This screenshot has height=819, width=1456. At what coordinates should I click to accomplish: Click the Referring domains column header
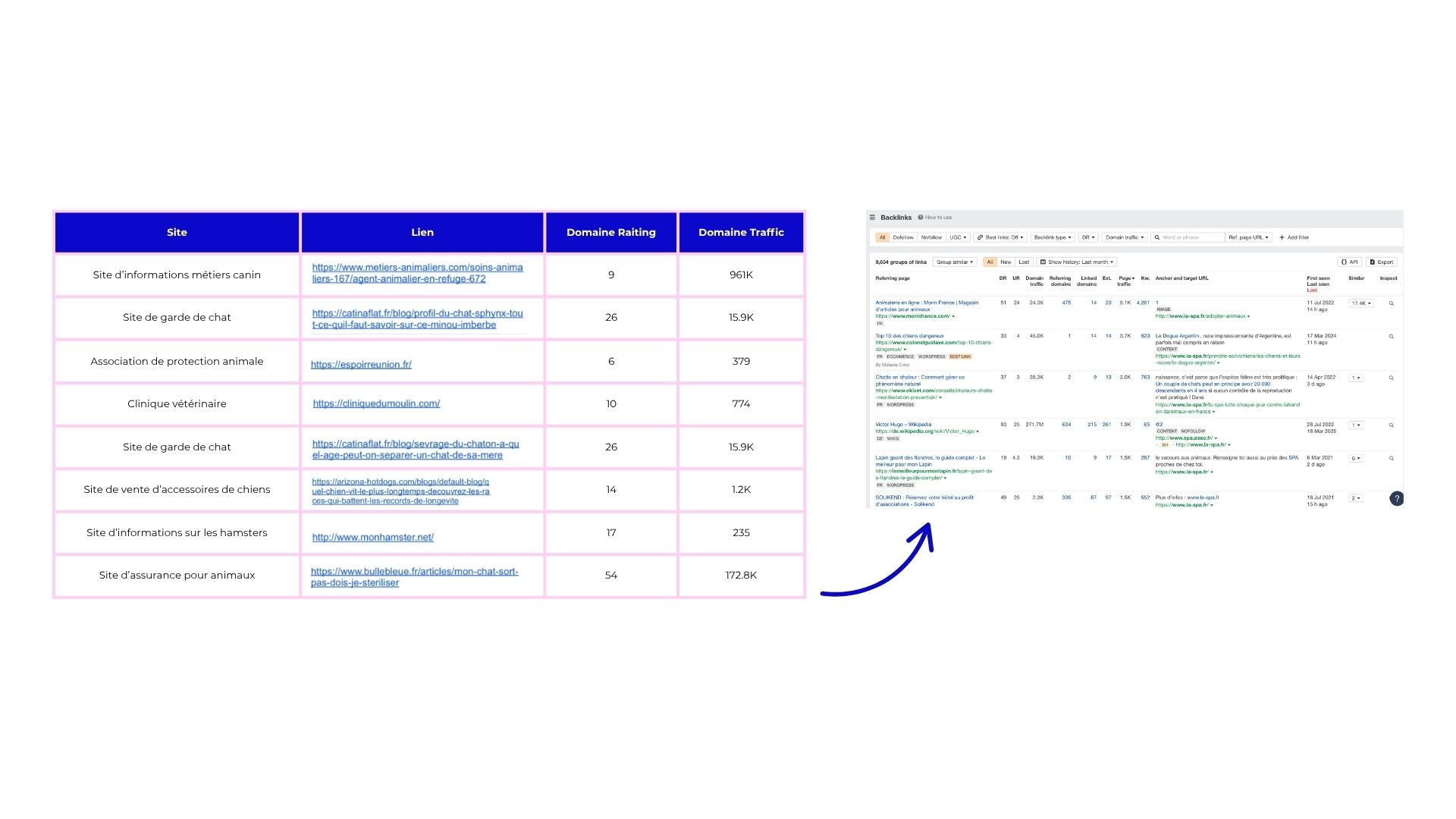point(1060,281)
